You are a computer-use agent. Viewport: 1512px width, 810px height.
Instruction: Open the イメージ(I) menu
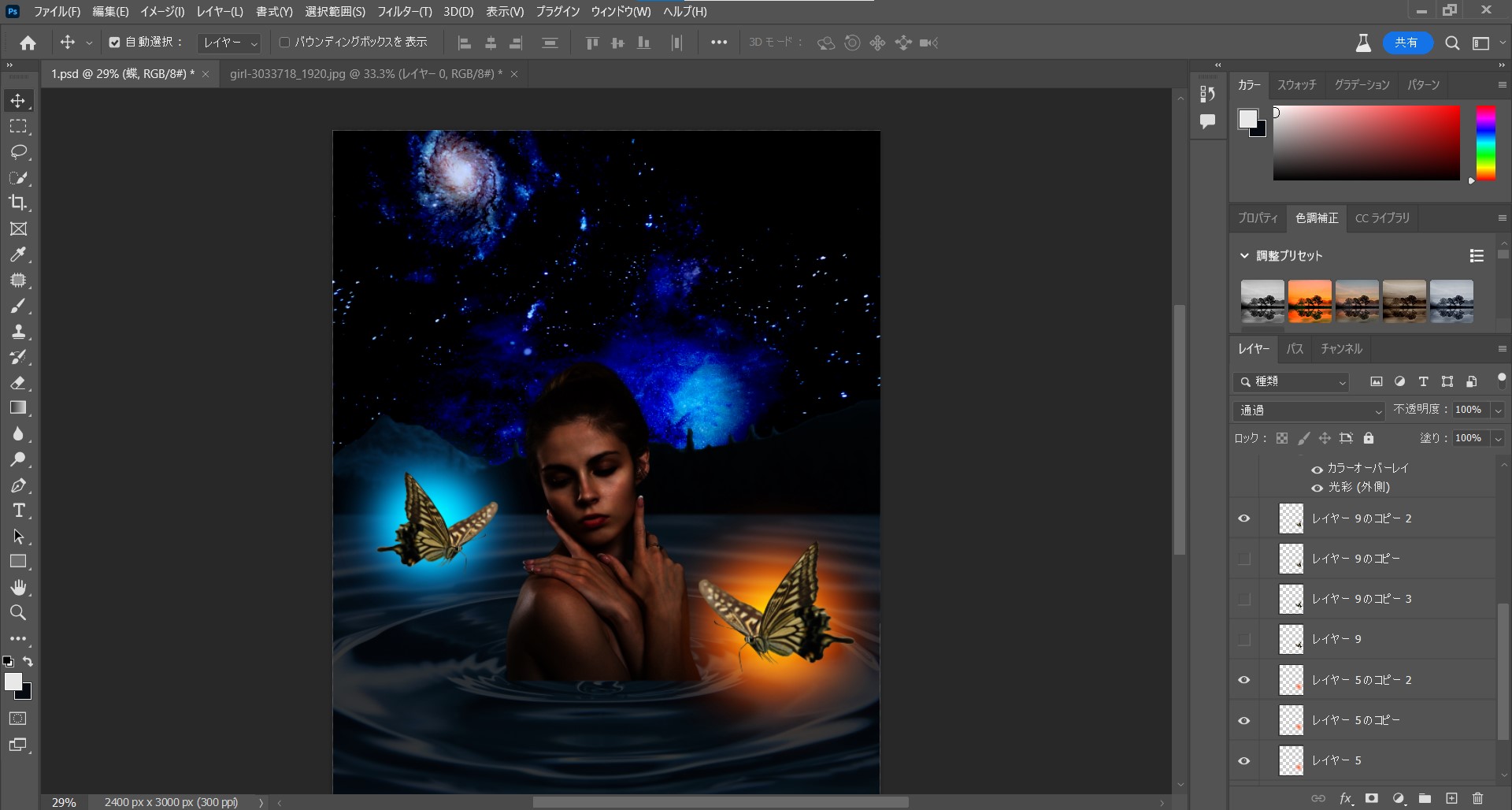pyautogui.click(x=161, y=12)
